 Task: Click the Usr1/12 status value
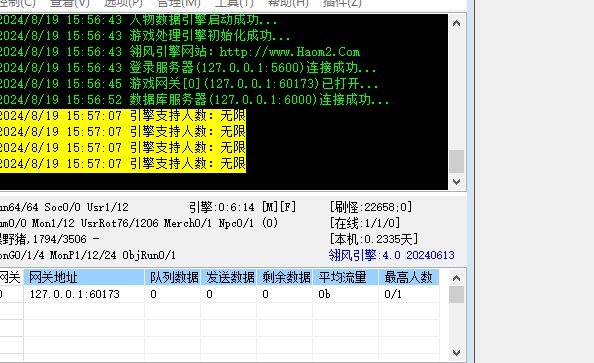coord(108,207)
